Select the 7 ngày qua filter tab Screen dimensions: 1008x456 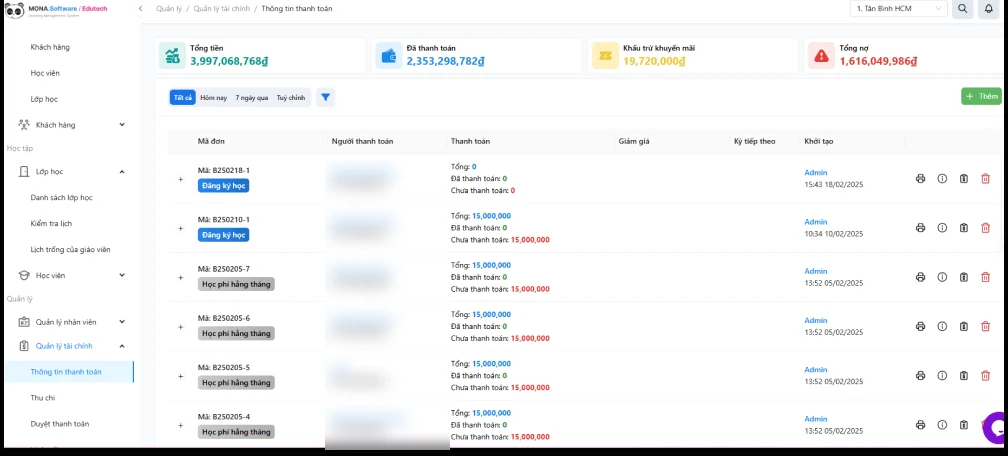252,98
